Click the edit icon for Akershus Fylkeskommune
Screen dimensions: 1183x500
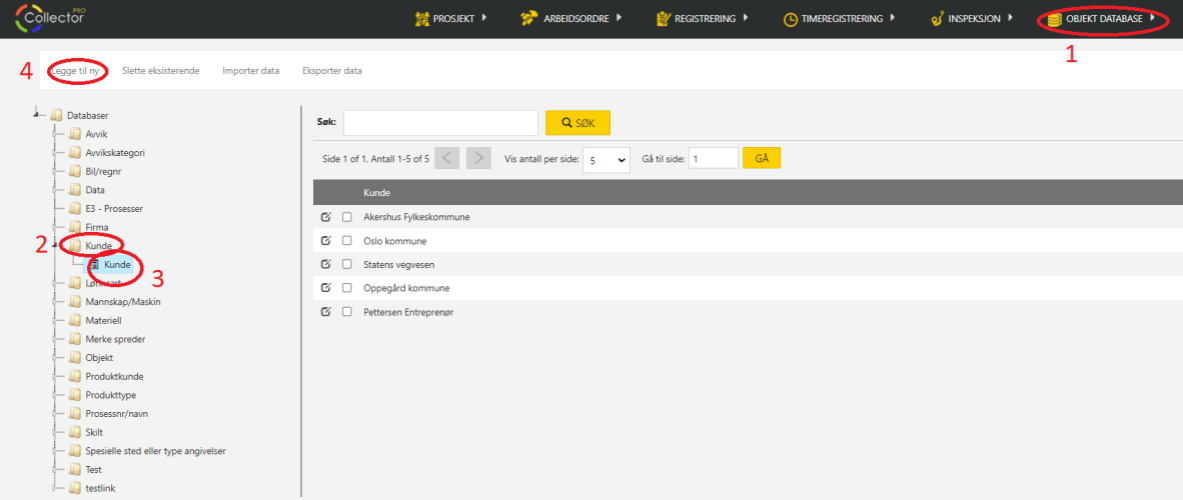point(326,217)
